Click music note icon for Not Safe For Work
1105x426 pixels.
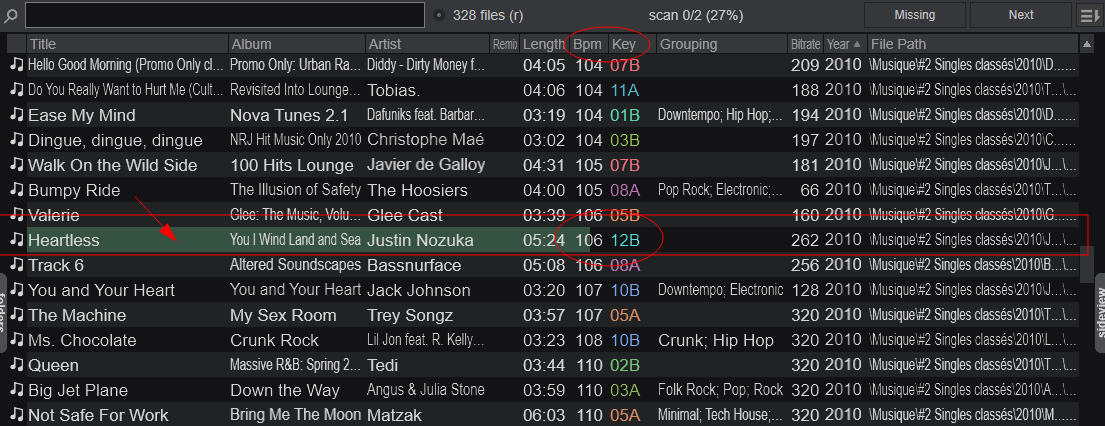coord(17,415)
